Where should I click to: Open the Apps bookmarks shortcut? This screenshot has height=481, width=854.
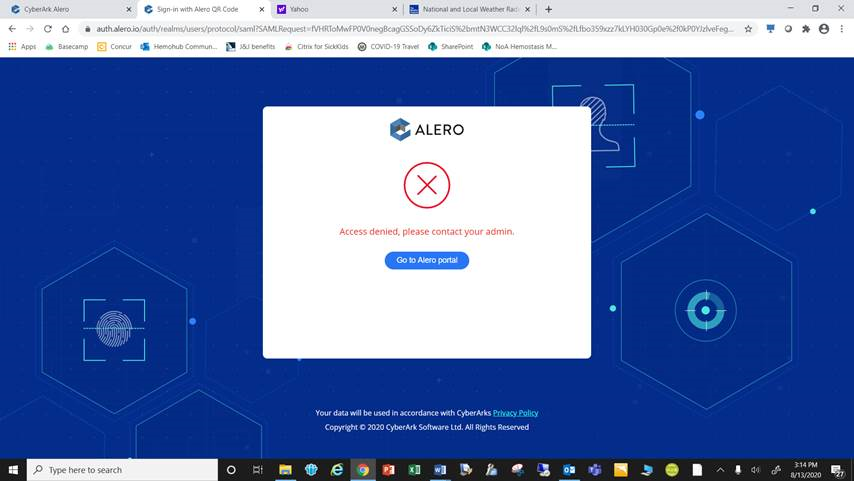pos(22,47)
